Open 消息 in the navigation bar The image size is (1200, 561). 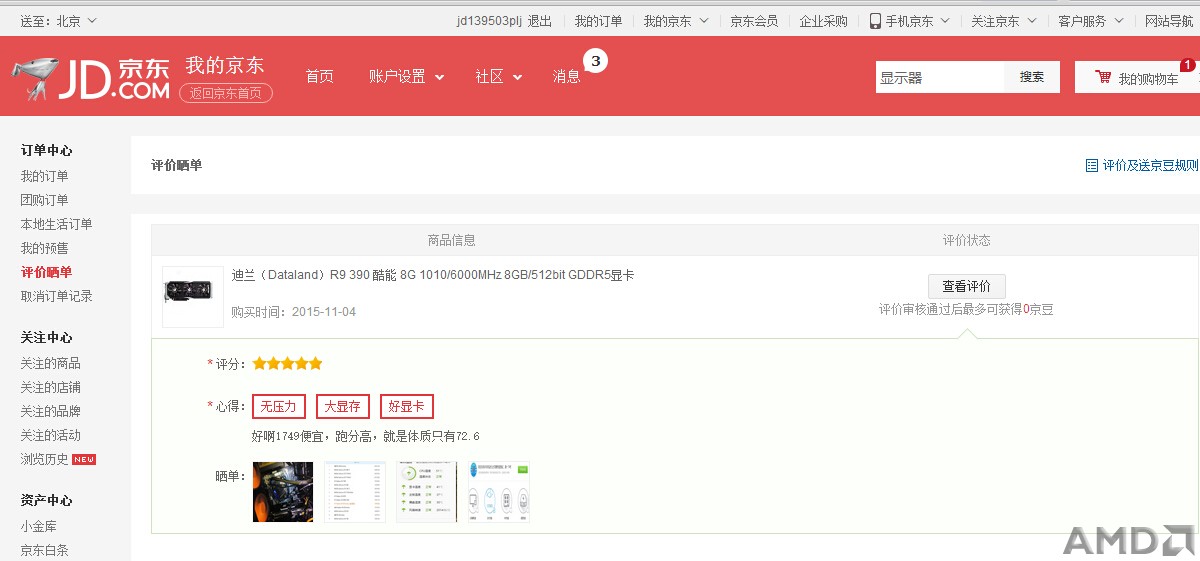[x=567, y=77]
